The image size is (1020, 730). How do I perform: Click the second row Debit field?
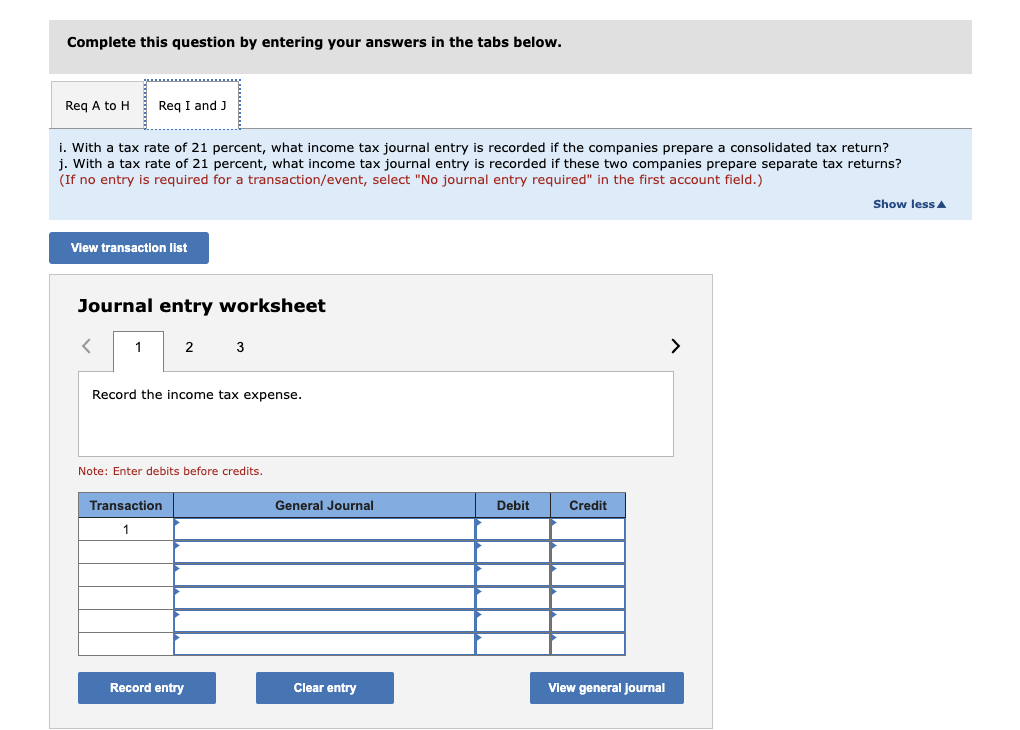pyautogui.click(x=513, y=552)
